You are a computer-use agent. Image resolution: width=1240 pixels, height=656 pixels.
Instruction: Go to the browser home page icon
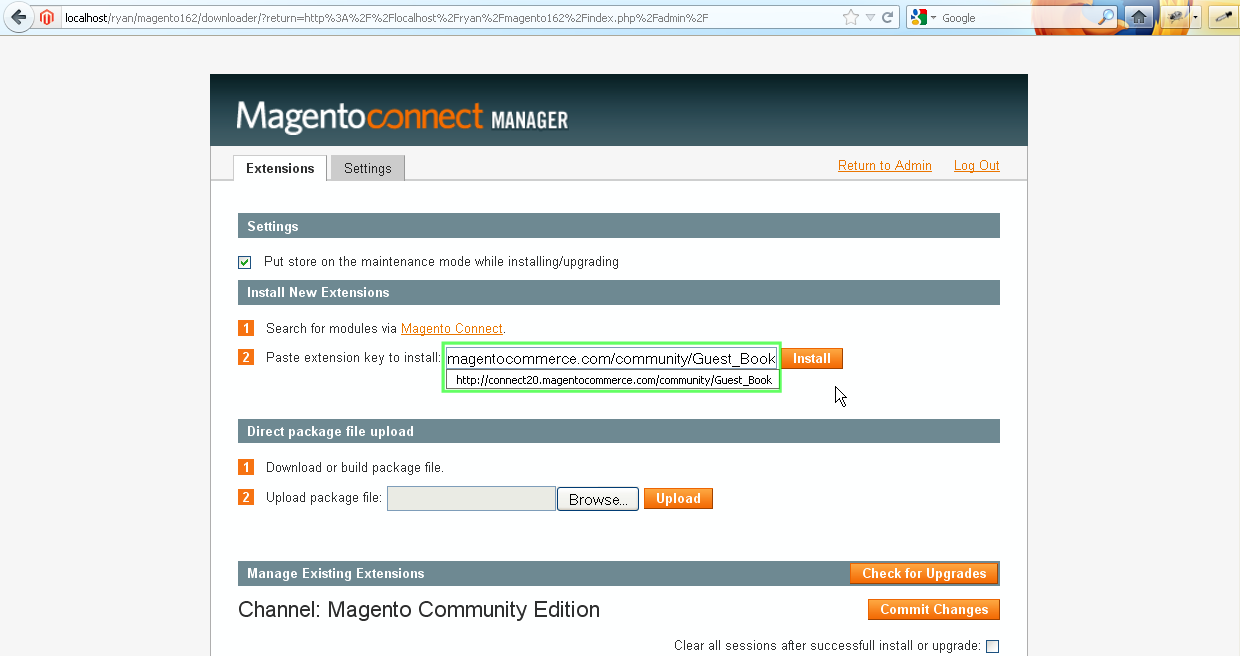click(x=1137, y=17)
